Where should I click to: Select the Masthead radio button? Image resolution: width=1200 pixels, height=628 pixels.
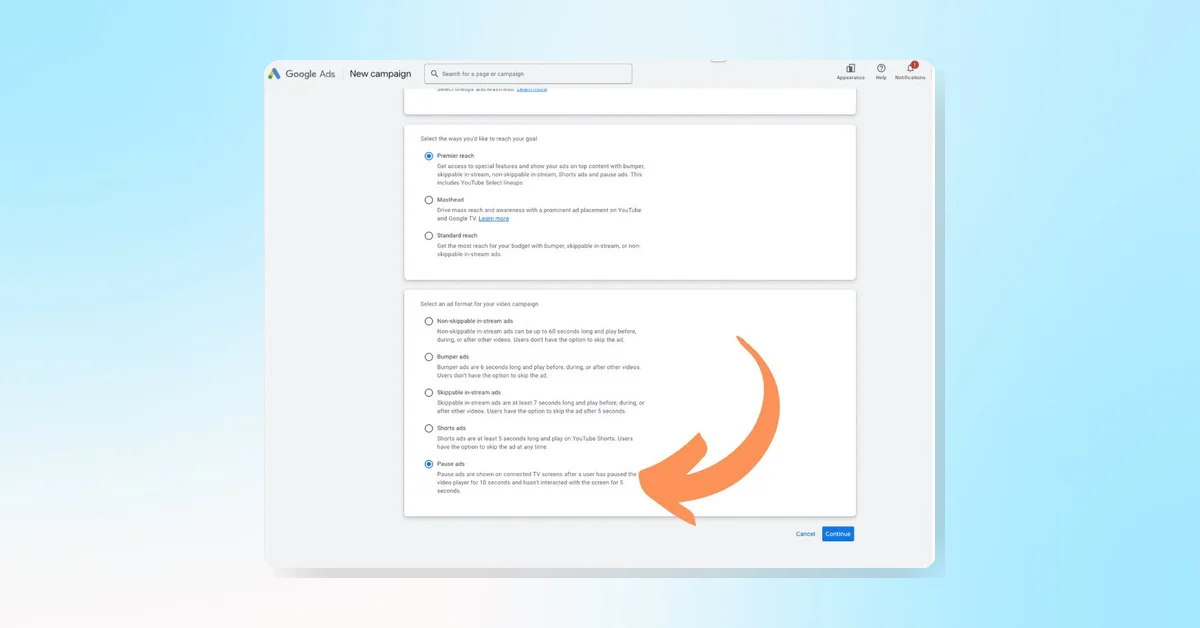429,200
